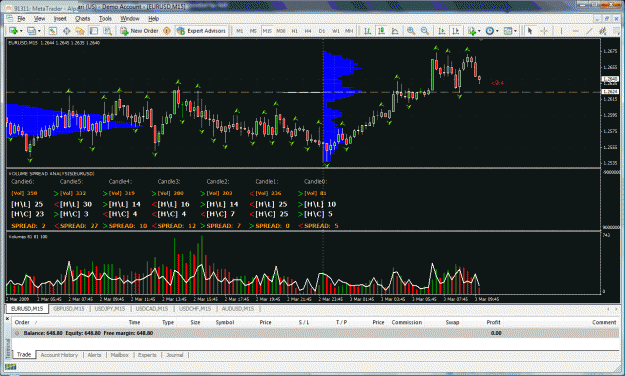Open the Strategy Tester icon
This screenshot has height=376, width=625.
click(x=108, y=31)
